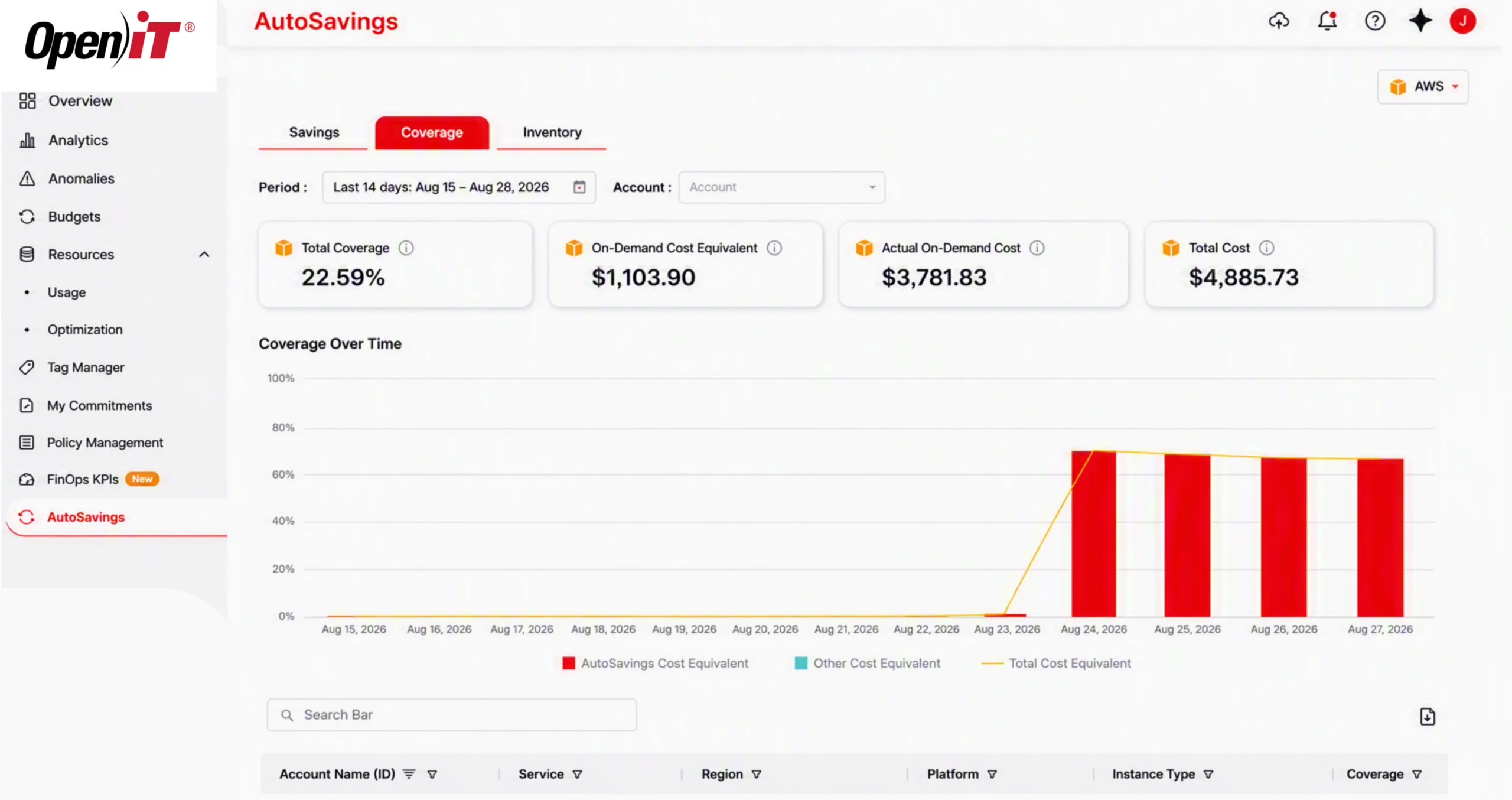The width and height of the screenshot is (1512, 800).
Task: Open Optimization under Resources
Action: [x=85, y=330]
